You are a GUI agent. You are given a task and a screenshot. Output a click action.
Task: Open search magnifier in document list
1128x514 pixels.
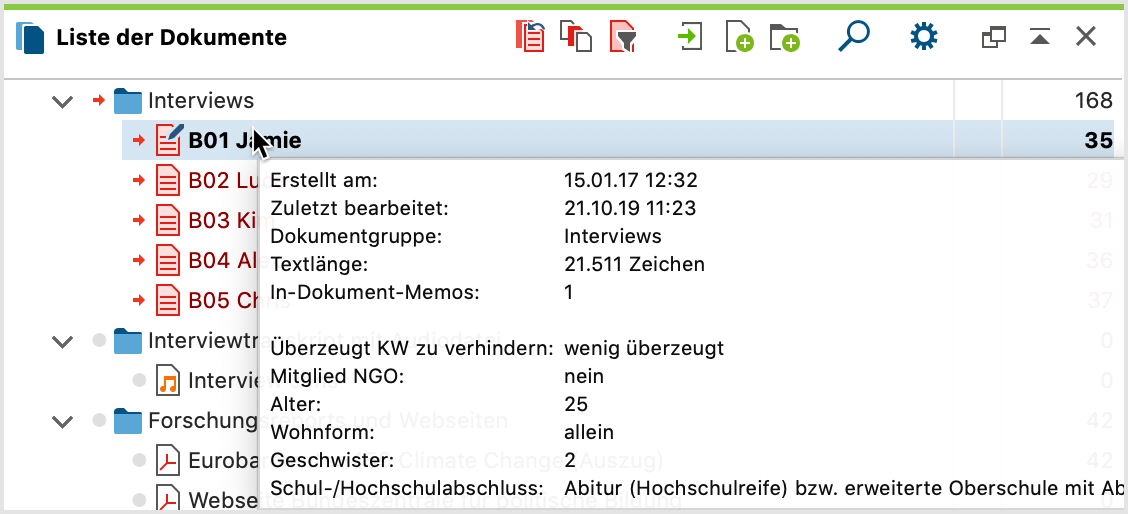click(x=853, y=36)
